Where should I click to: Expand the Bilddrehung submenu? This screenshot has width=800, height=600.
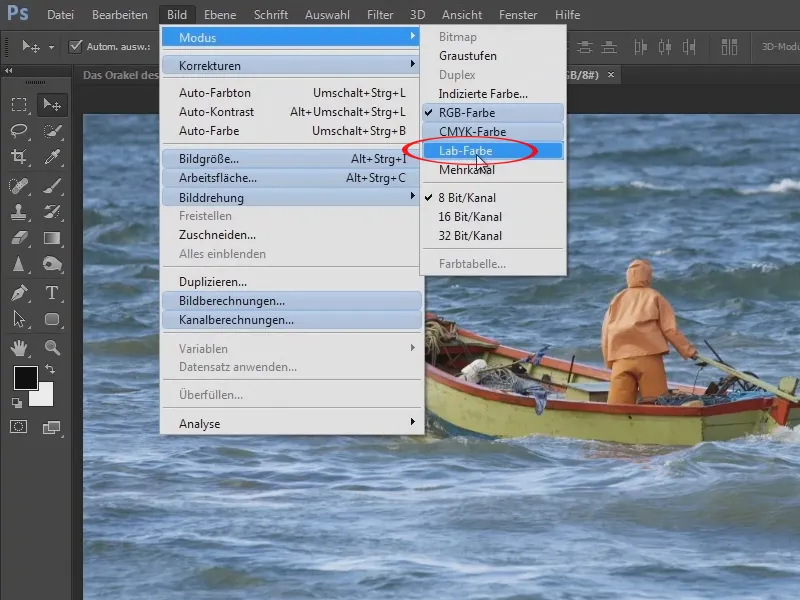coord(291,197)
